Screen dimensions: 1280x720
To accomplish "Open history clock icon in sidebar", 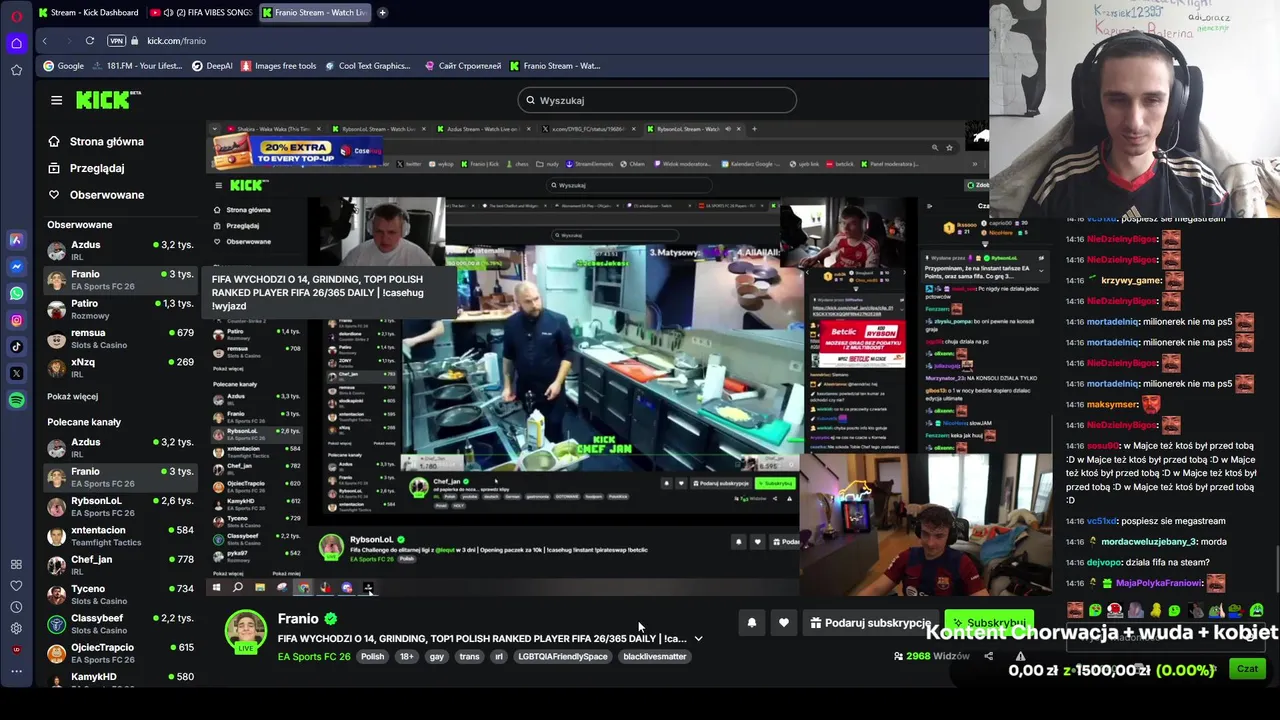I will pyautogui.click(x=16, y=607).
